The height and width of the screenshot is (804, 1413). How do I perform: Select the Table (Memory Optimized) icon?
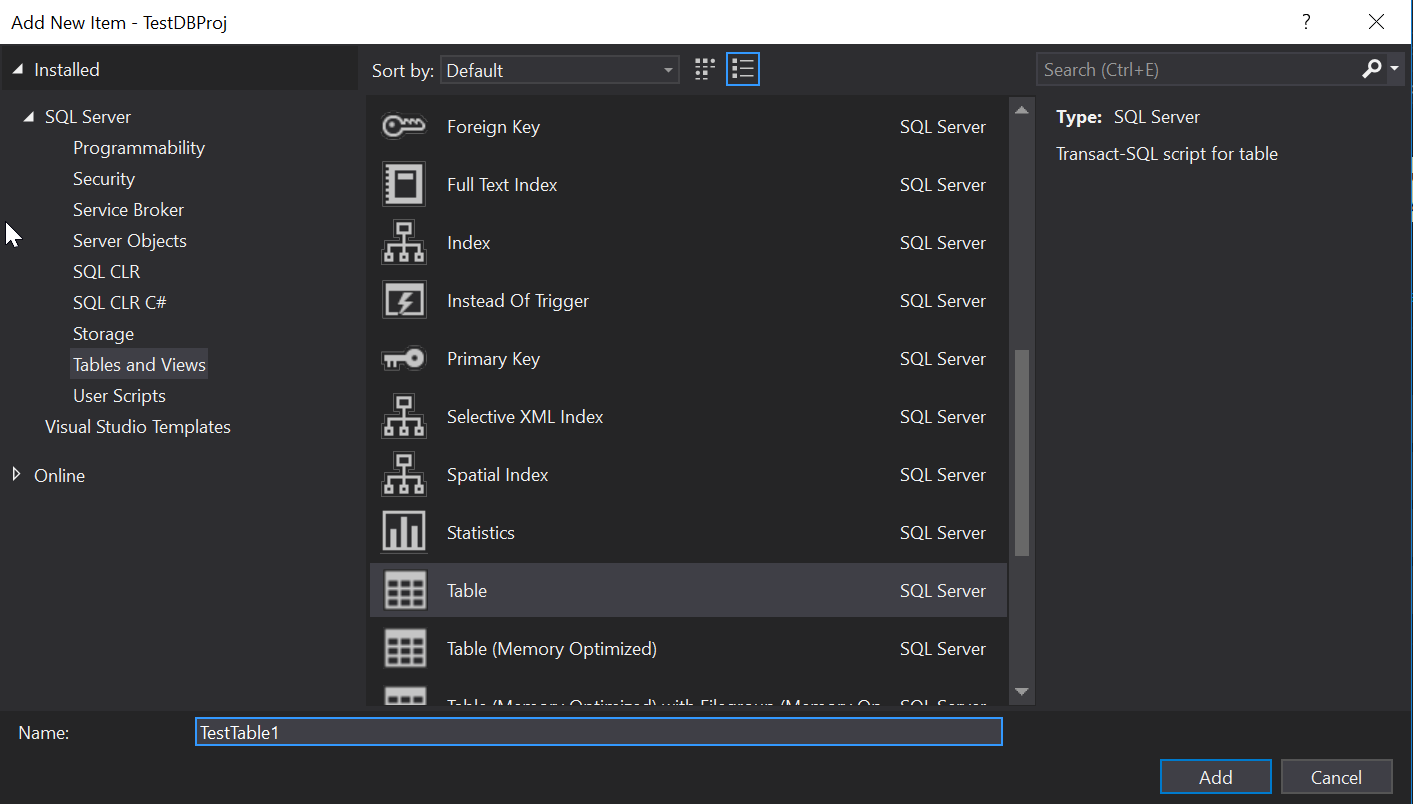pos(404,649)
